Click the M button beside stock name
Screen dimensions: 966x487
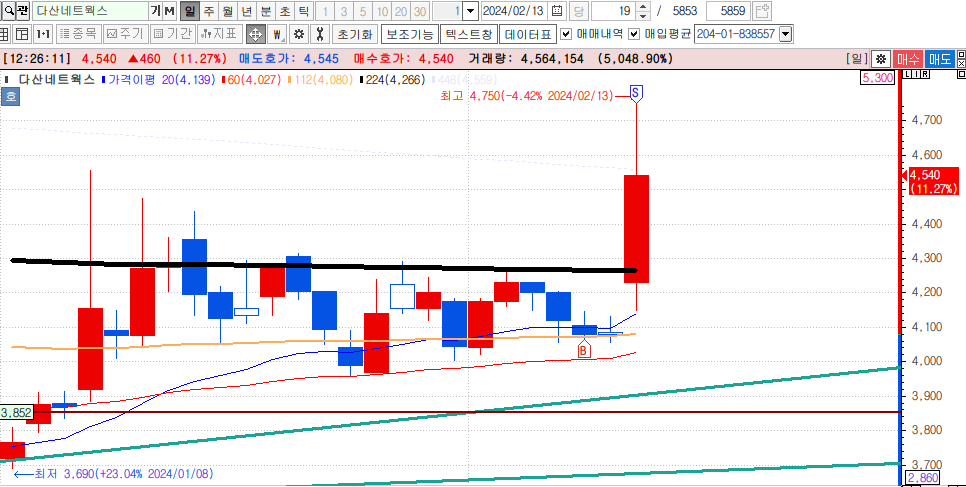(169, 10)
